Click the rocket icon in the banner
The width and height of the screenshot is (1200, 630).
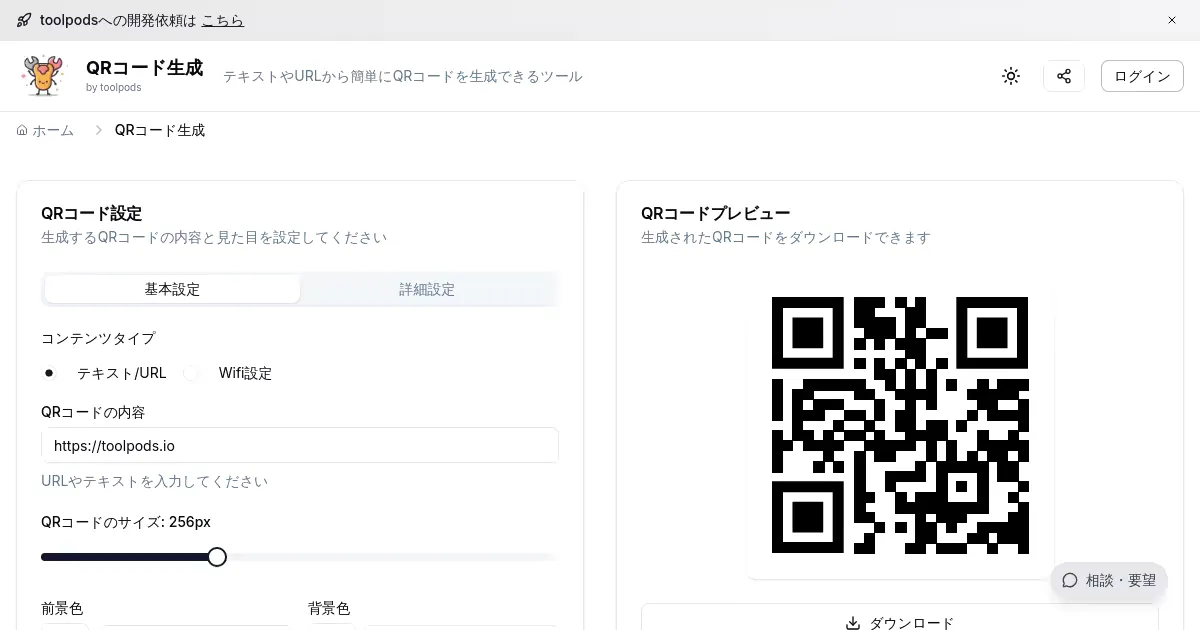(x=24, y=20)
